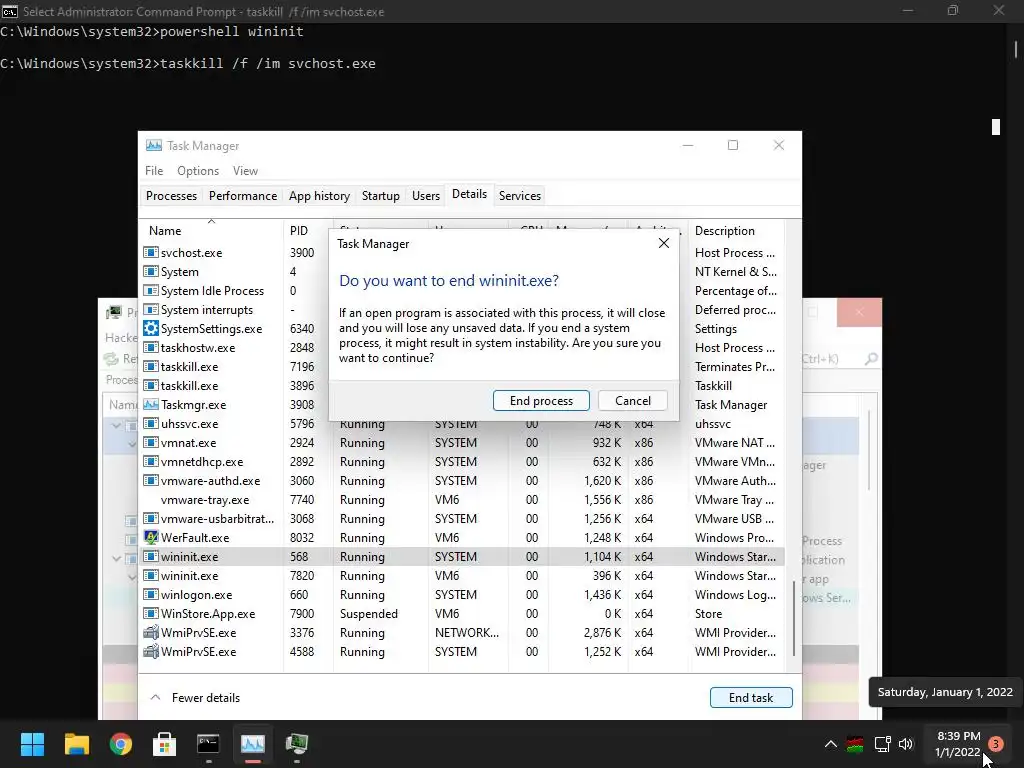1024x768 pixels.
Task: Open the Options menu in Task Manager
Action: click(x=198, y=170)
